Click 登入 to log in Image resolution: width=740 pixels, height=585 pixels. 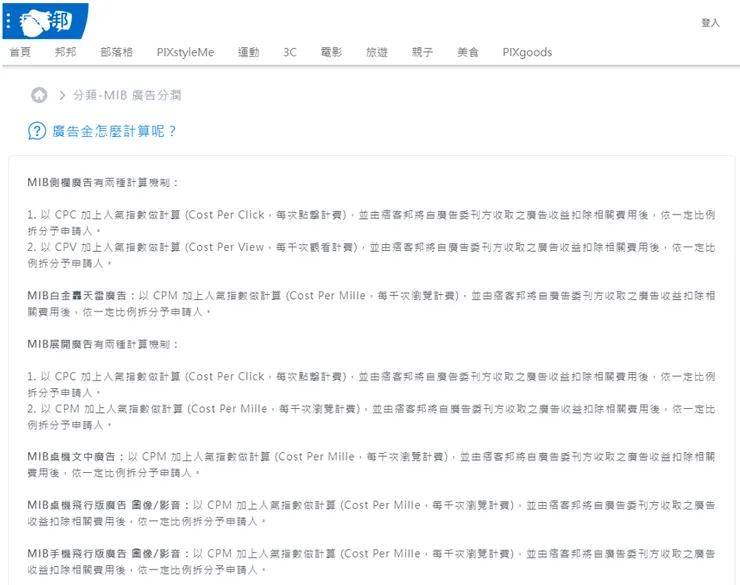(710, 23)
